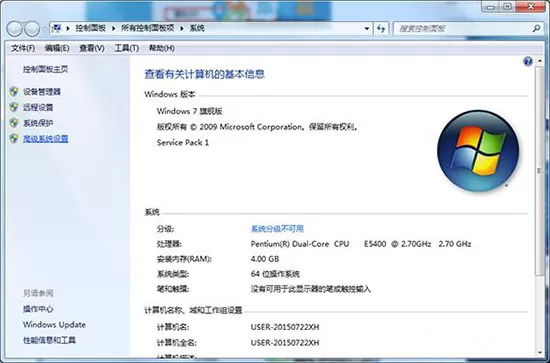This screenshot has width=550, height=363.
Task: Expand breadcrumb arrow before 控制面板
Action: (68, 28)
